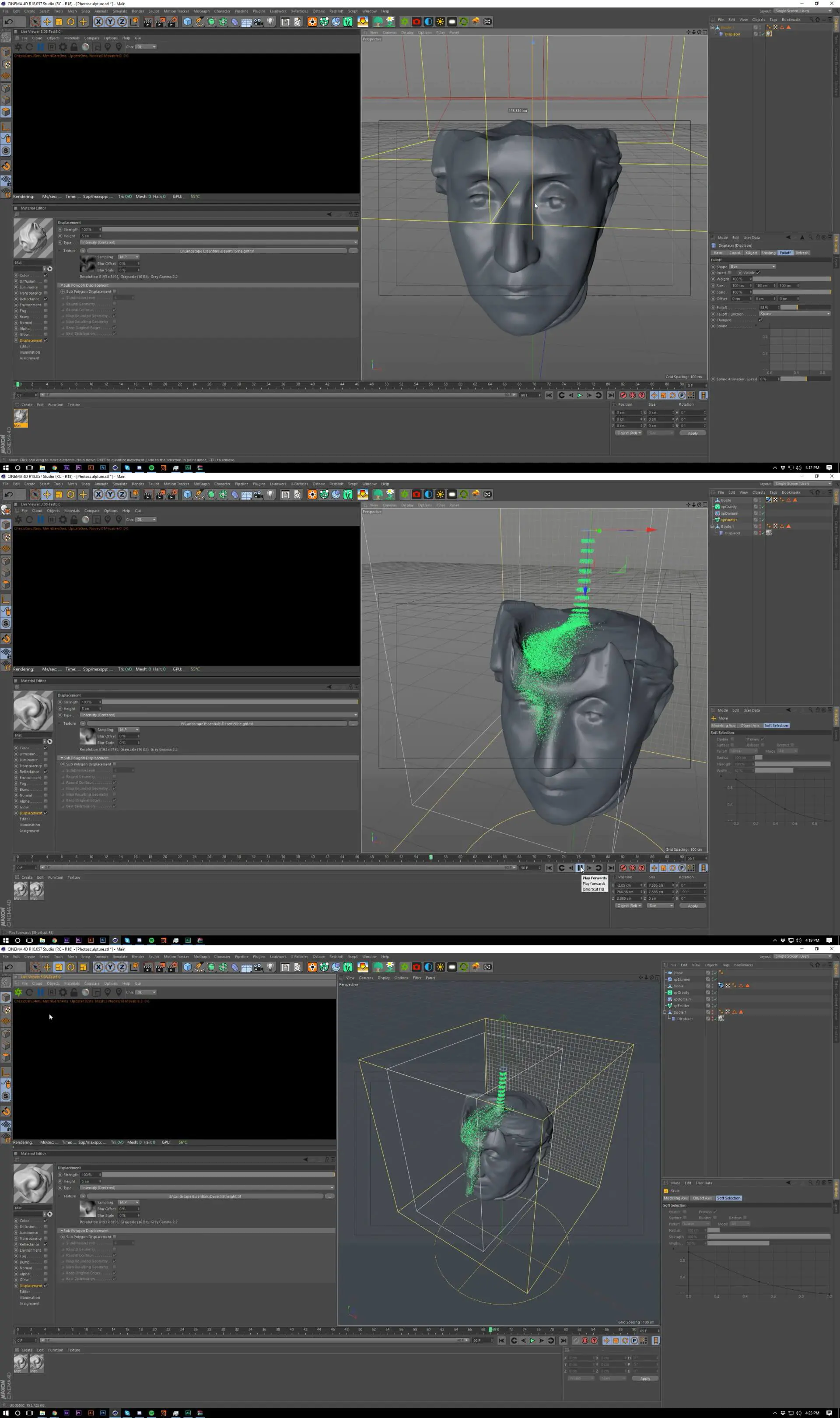
Task: Toggle Invert checkbox in top screenshot Falloff
Action: click(x=730, y=273)
